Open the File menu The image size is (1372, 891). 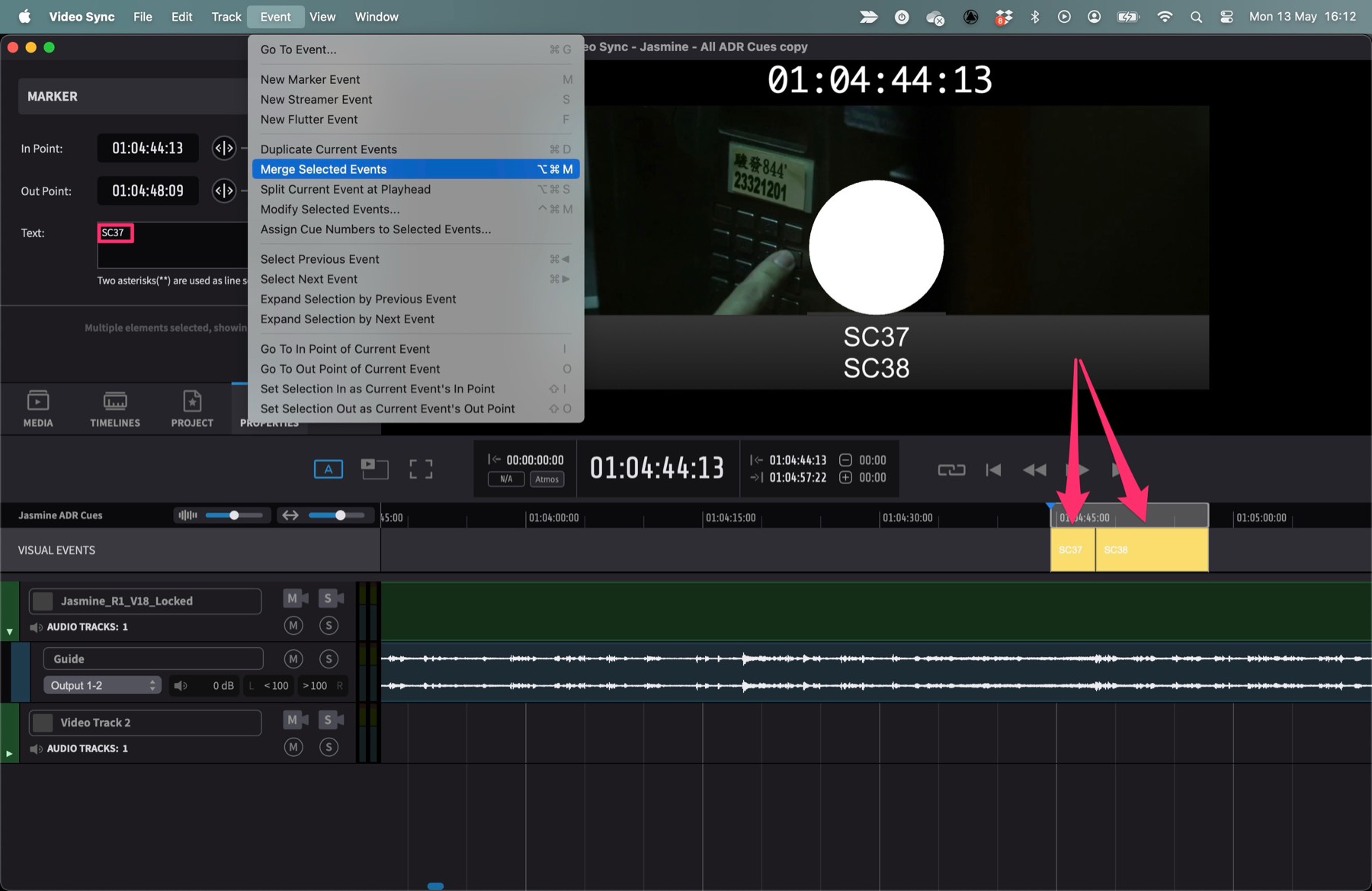(143, 17)
